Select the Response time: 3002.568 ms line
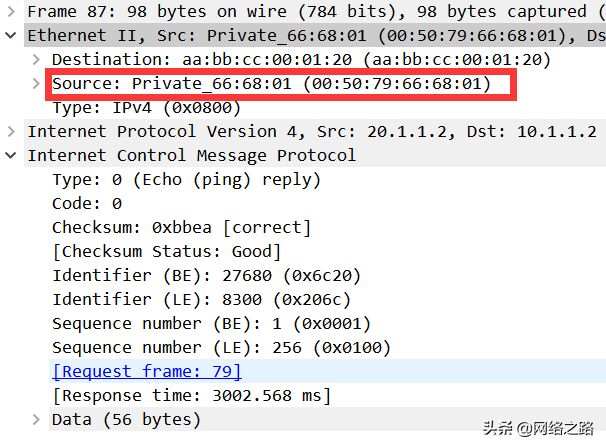 [191, 395]
